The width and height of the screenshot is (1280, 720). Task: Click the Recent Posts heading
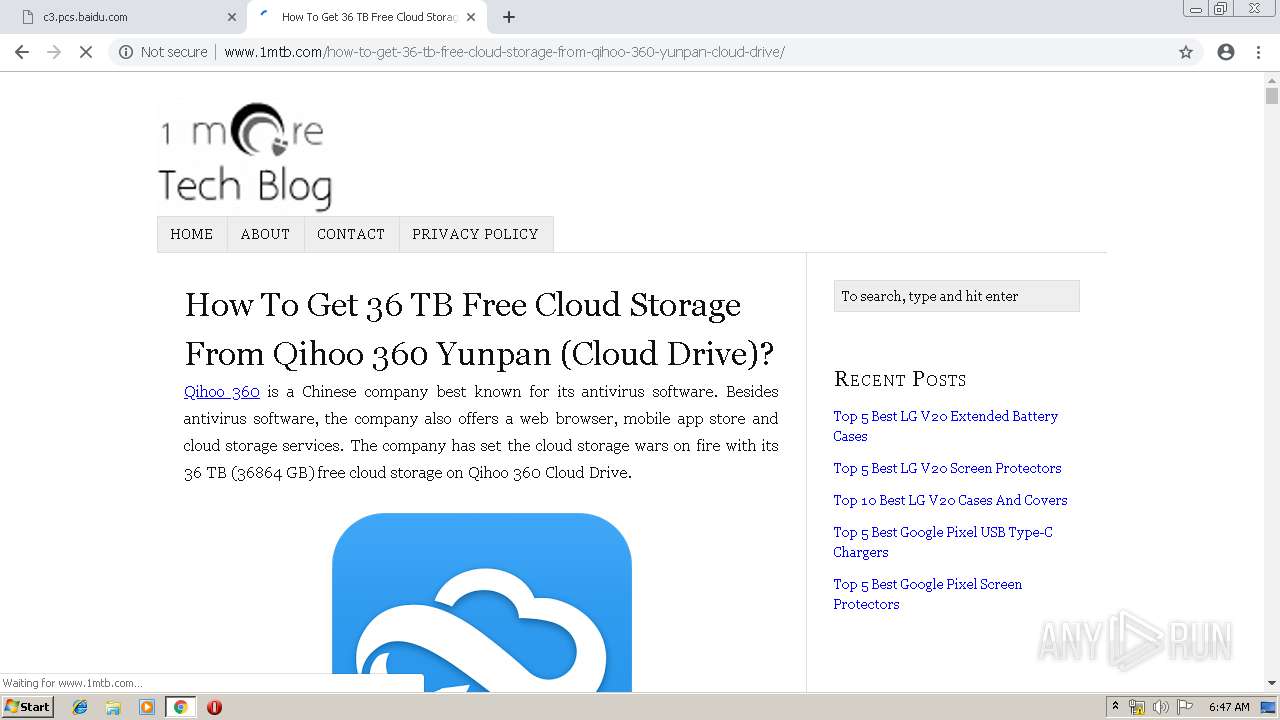tap(900, 379)
